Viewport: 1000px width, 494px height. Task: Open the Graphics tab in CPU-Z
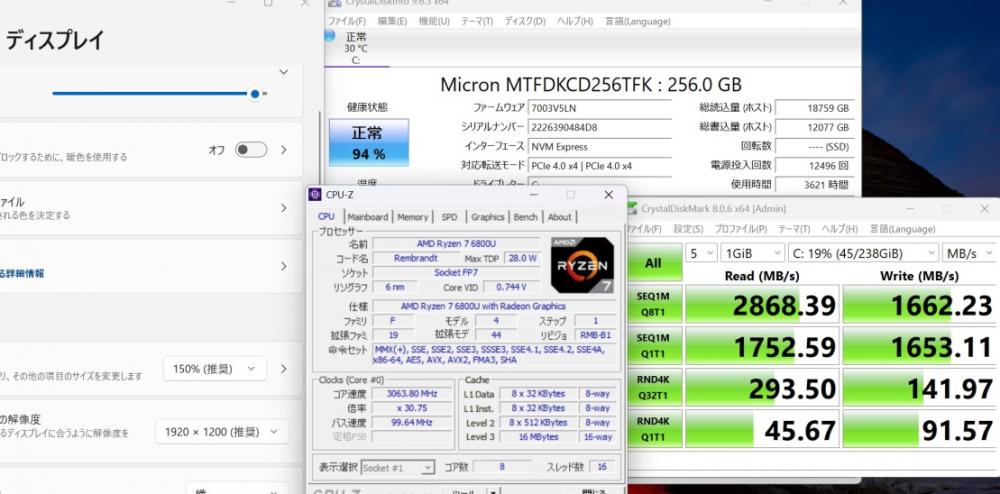coord(488,217)
